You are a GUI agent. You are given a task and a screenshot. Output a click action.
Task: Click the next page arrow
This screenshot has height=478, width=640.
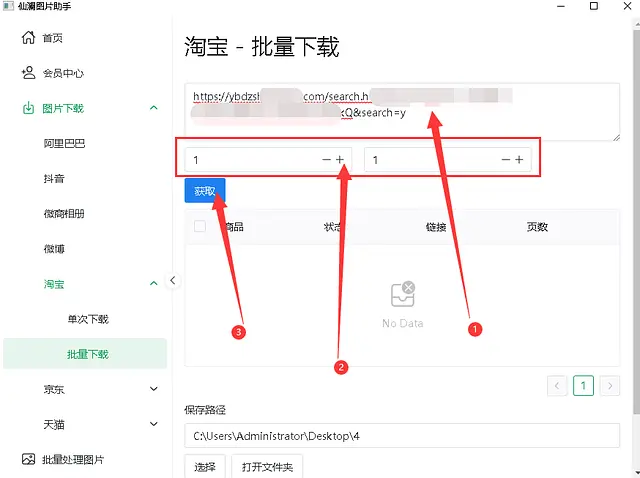610,385
